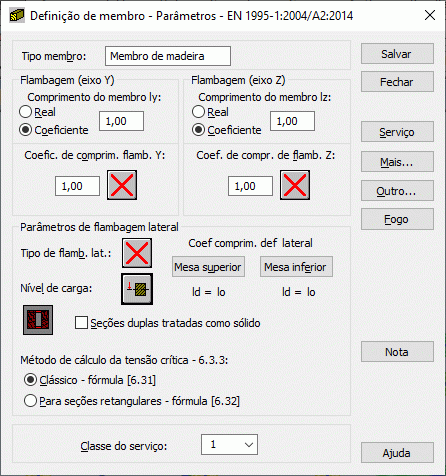Open the Ajuda help button

(397, 453)
